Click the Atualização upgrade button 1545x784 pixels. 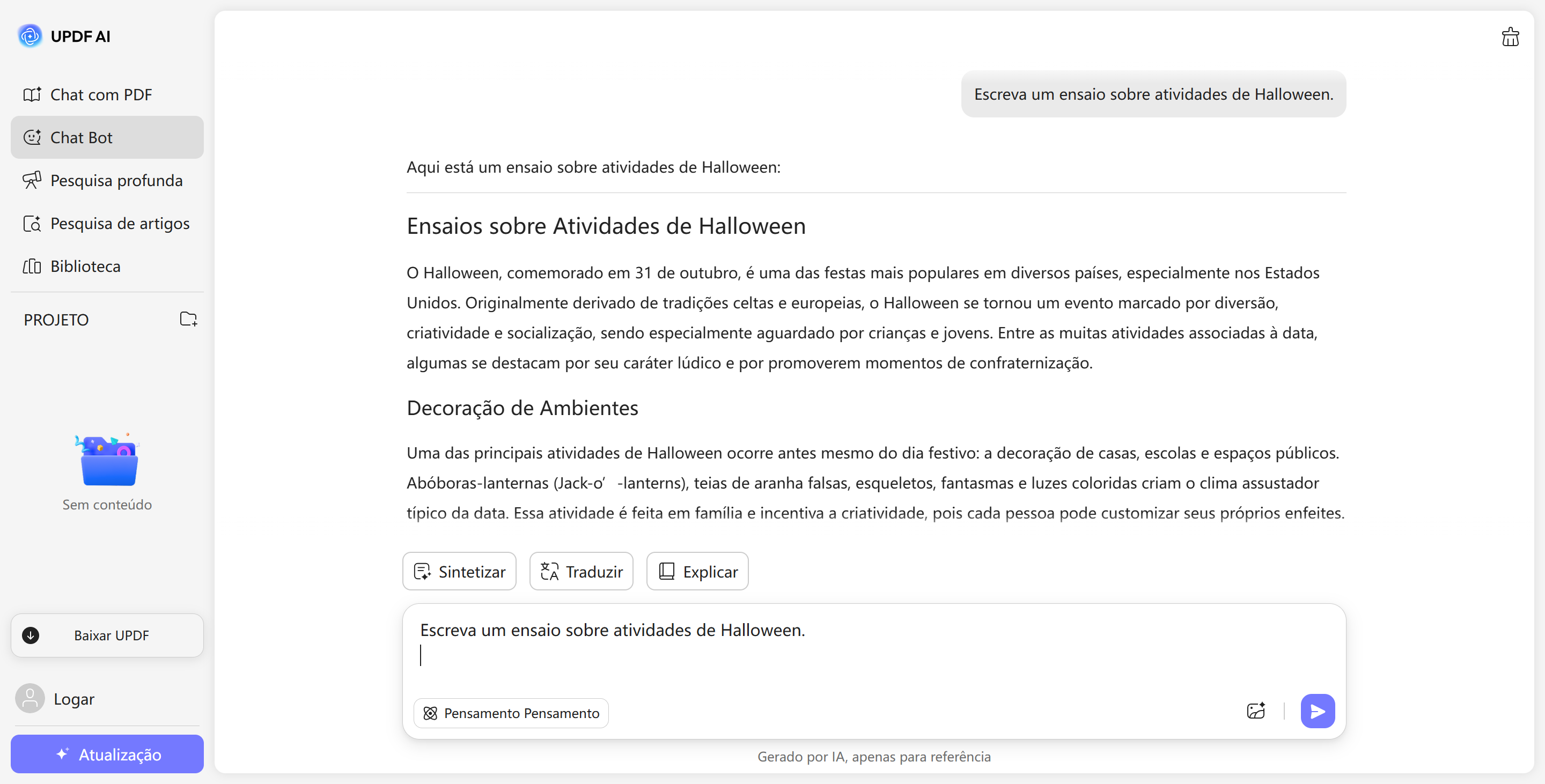click(107, 754)
